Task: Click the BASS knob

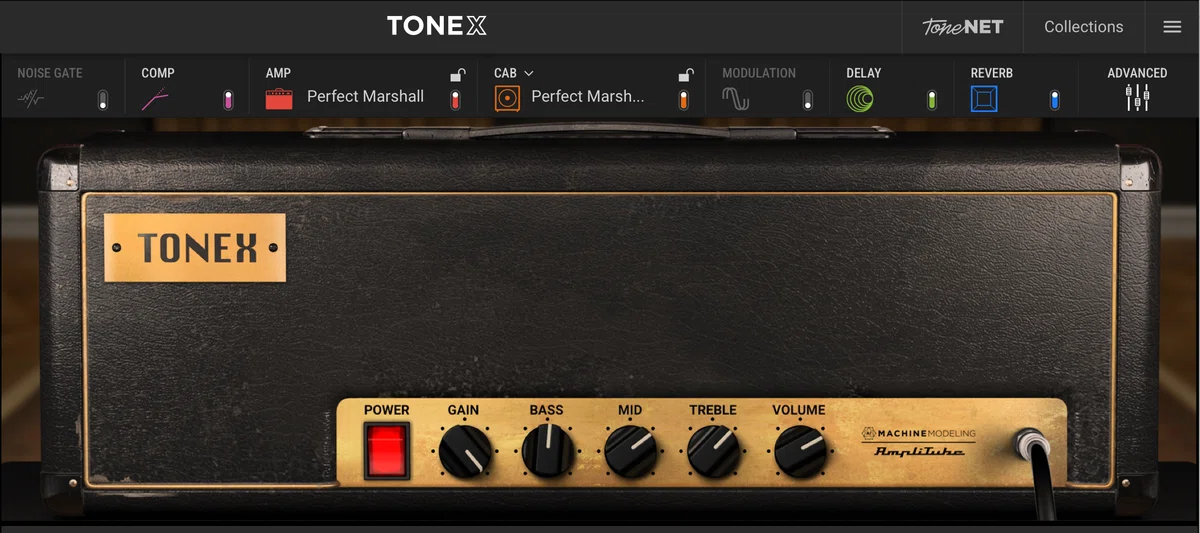Action: click(548, 450)
